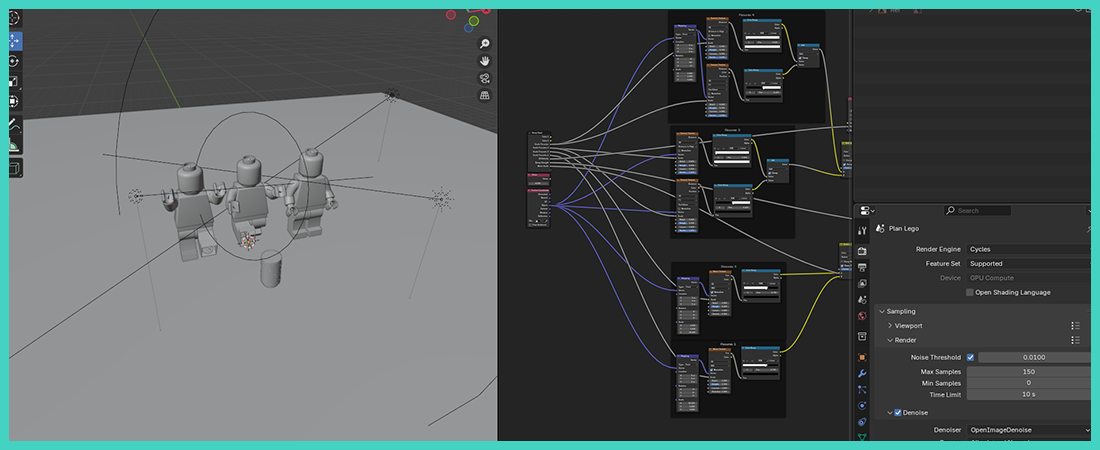Open the Render properties tab
Image resolution: width=1100 pixels, height=450 pixels.
(862, 251)
